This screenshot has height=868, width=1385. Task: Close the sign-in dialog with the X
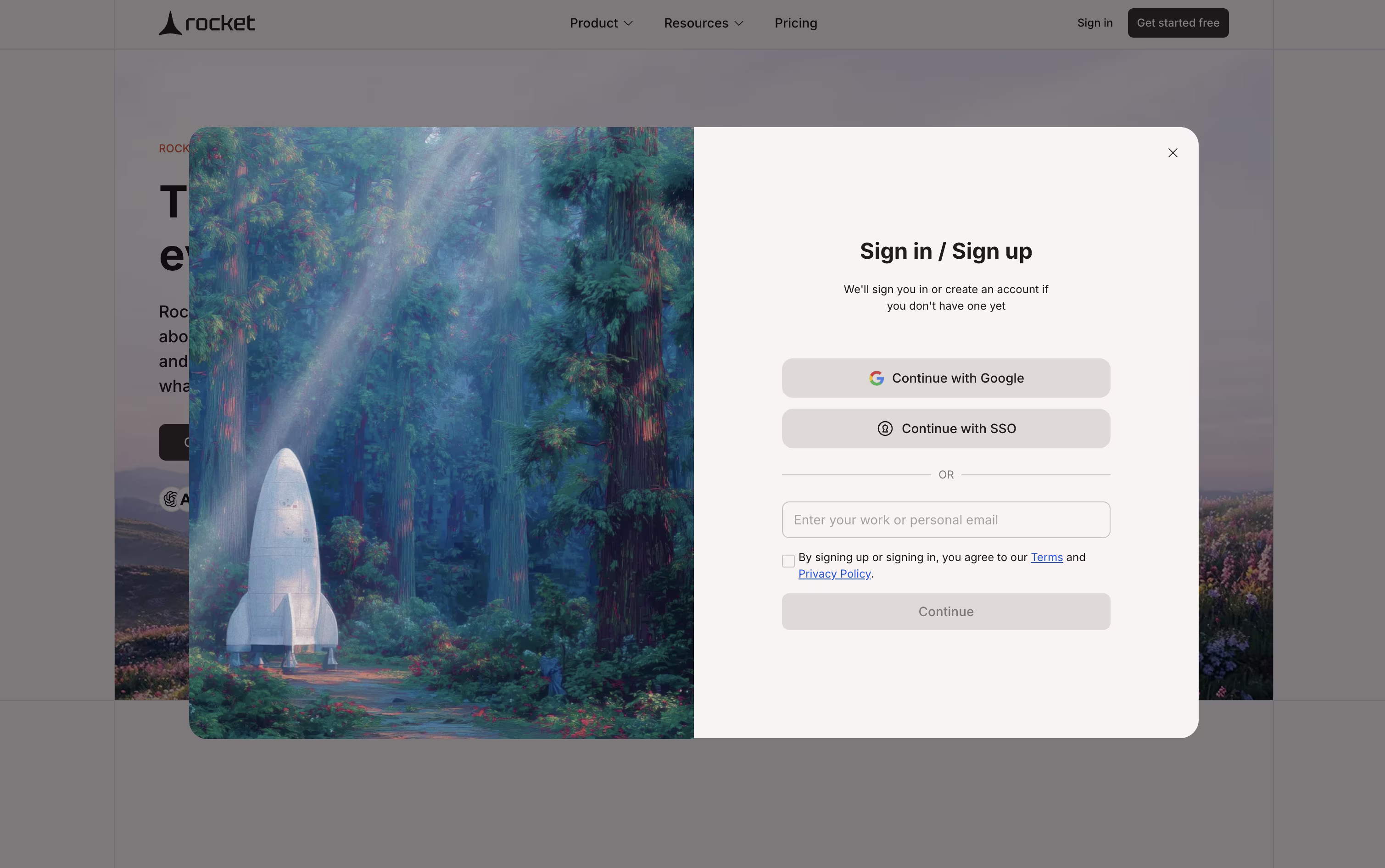coord(1173,153)
